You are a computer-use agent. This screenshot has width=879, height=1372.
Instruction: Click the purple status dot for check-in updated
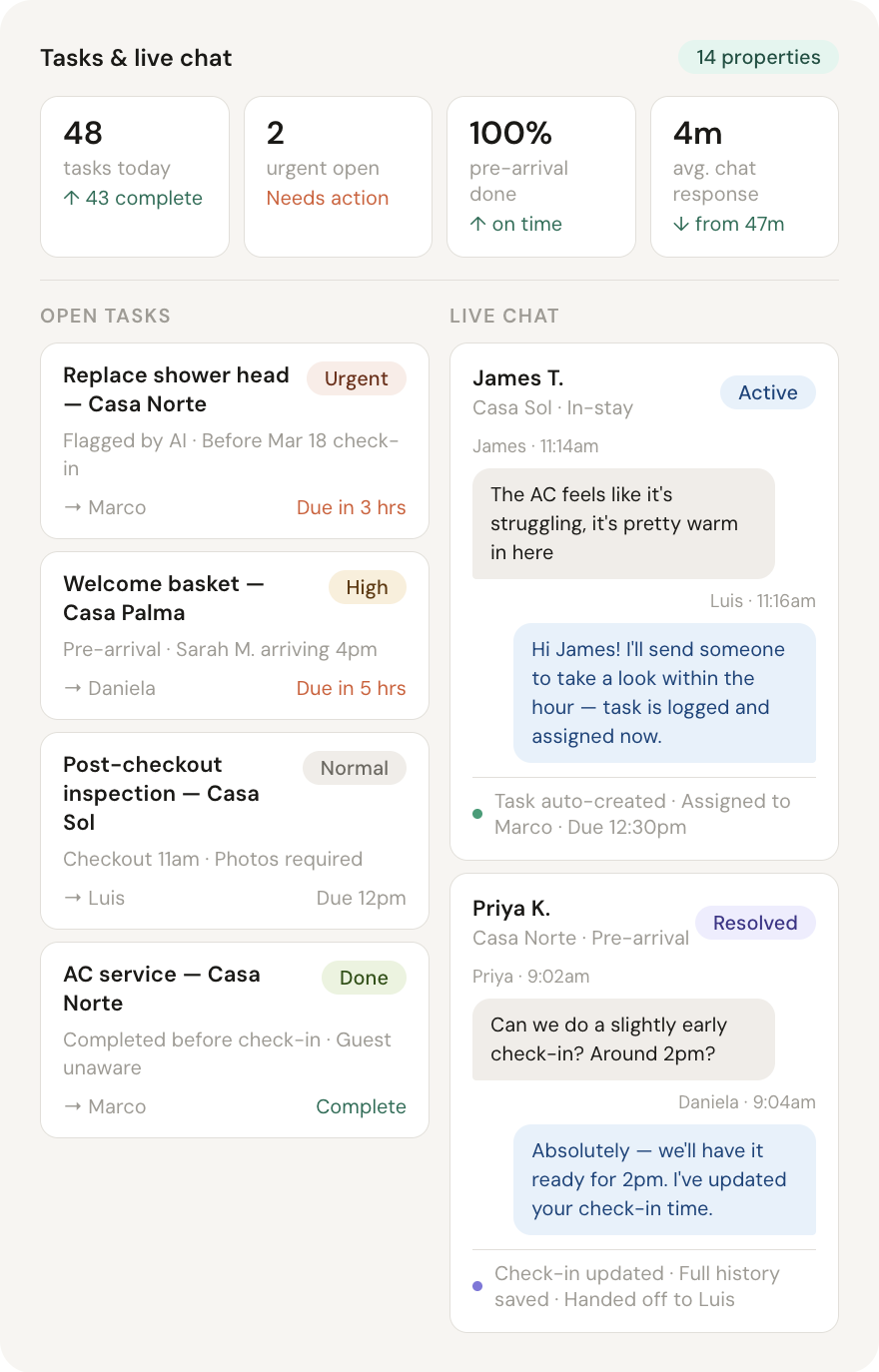point(477,1286)
